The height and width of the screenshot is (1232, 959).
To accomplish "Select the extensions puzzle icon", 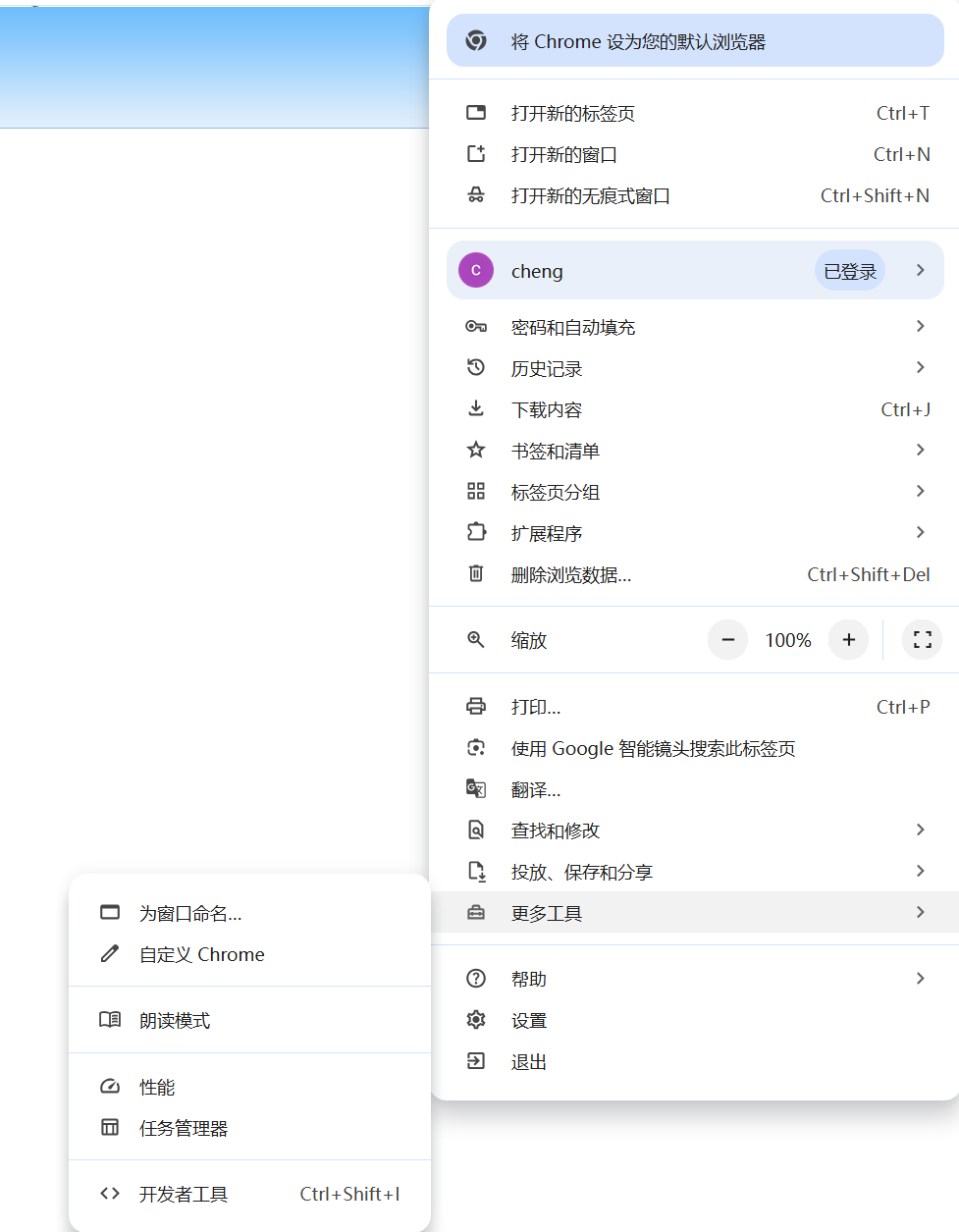I will click(x=476, y=533).
